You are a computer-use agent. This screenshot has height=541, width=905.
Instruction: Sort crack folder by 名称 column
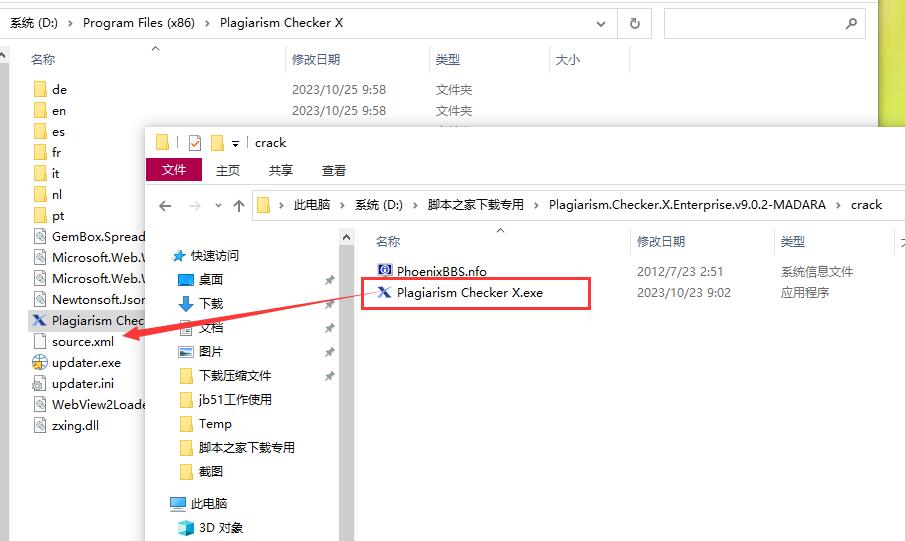point(388,241)
